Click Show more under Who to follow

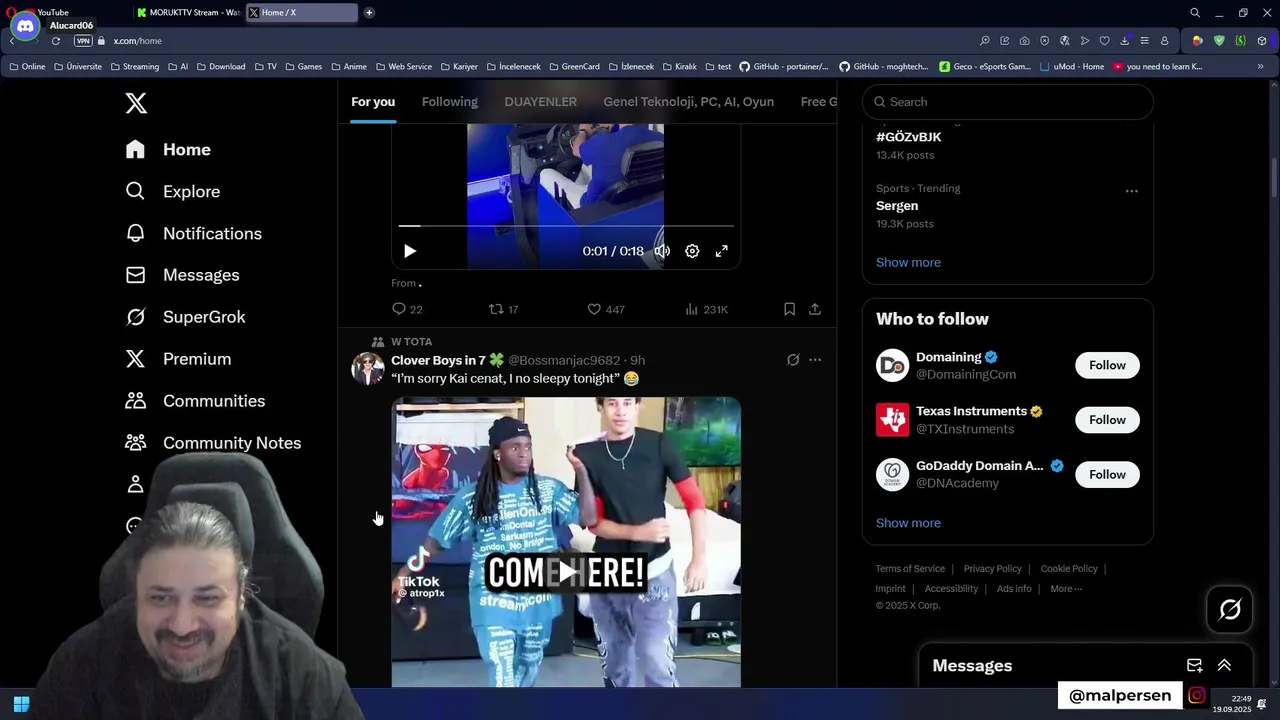908,523
